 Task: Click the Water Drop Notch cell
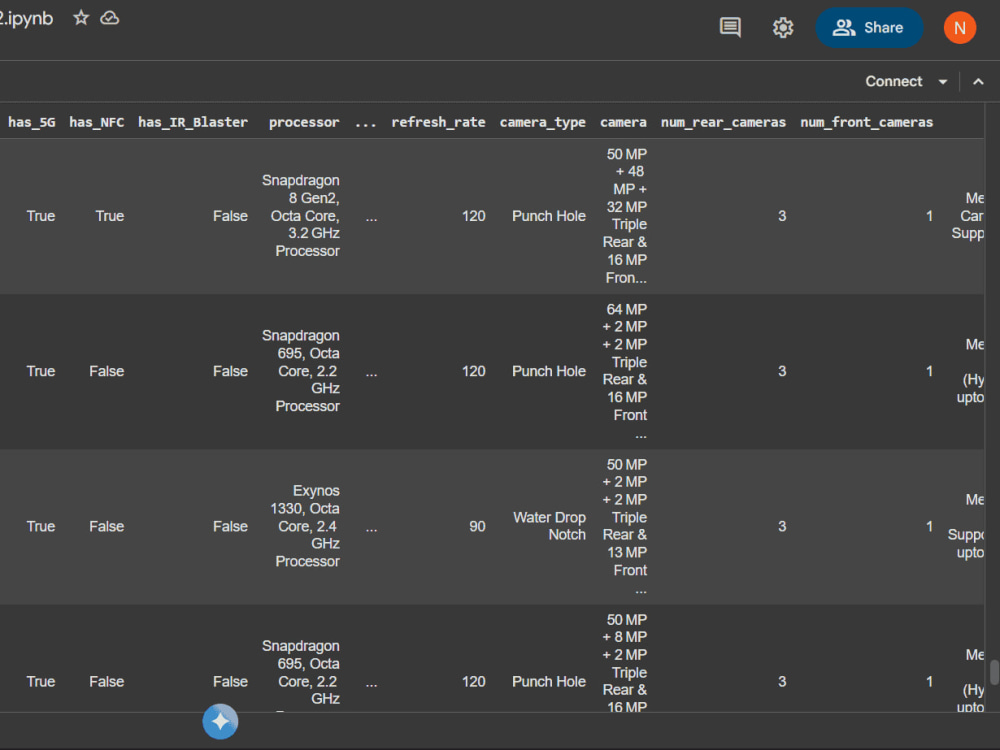tap(549, 526)
